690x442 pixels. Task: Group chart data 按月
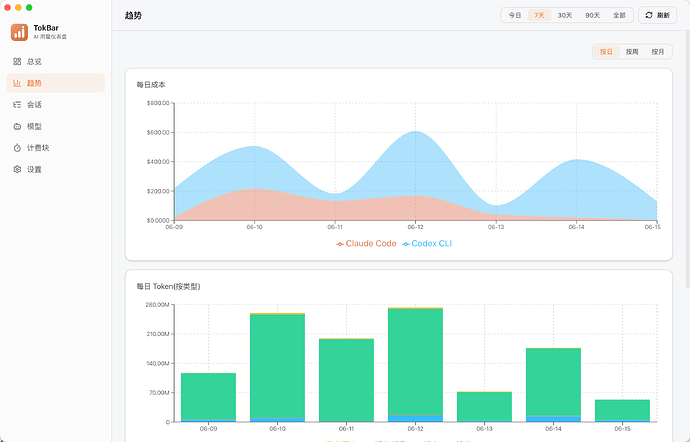coord(657,52)
